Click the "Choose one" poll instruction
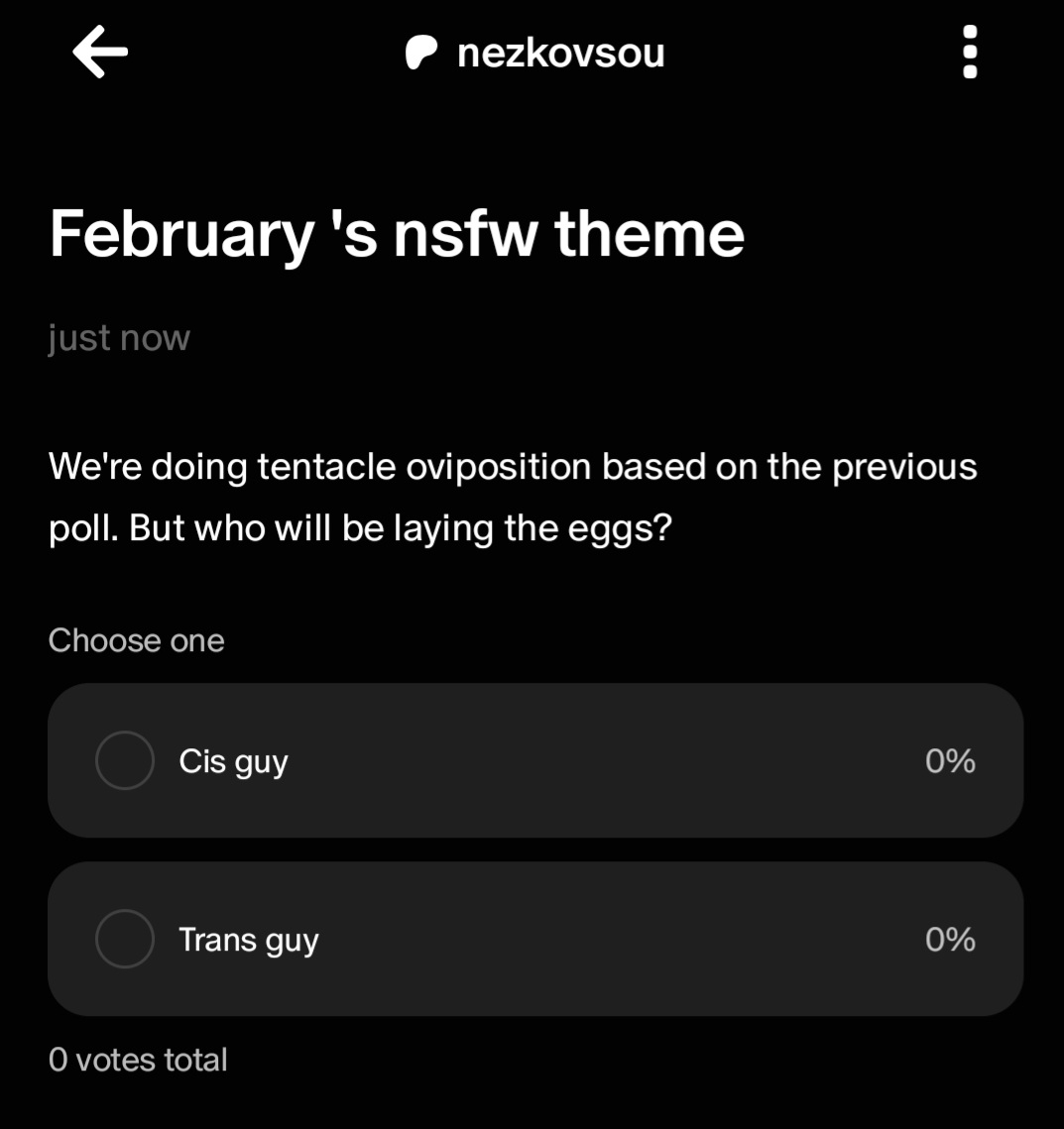1064x1129 pixels. [x=136, y=640]
